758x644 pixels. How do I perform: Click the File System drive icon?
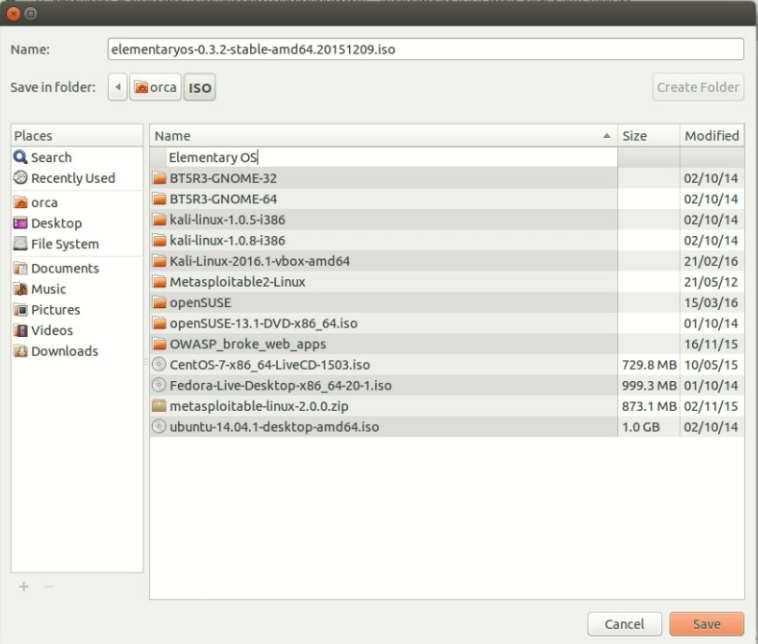(20, 244)
